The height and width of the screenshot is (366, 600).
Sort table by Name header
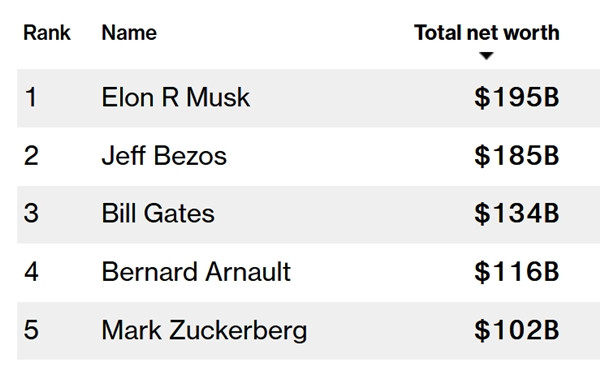(129, 33)
